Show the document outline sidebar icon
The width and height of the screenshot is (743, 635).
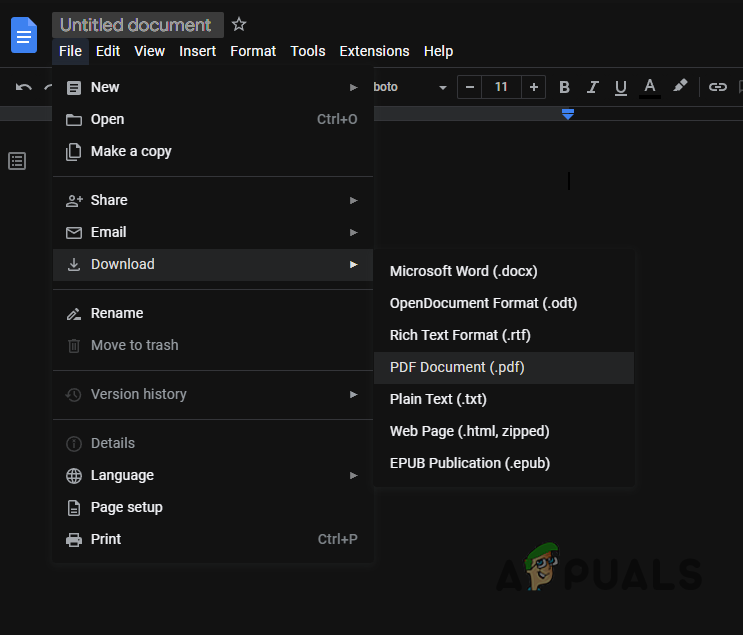pyautogui.click(x=17, y=161)
